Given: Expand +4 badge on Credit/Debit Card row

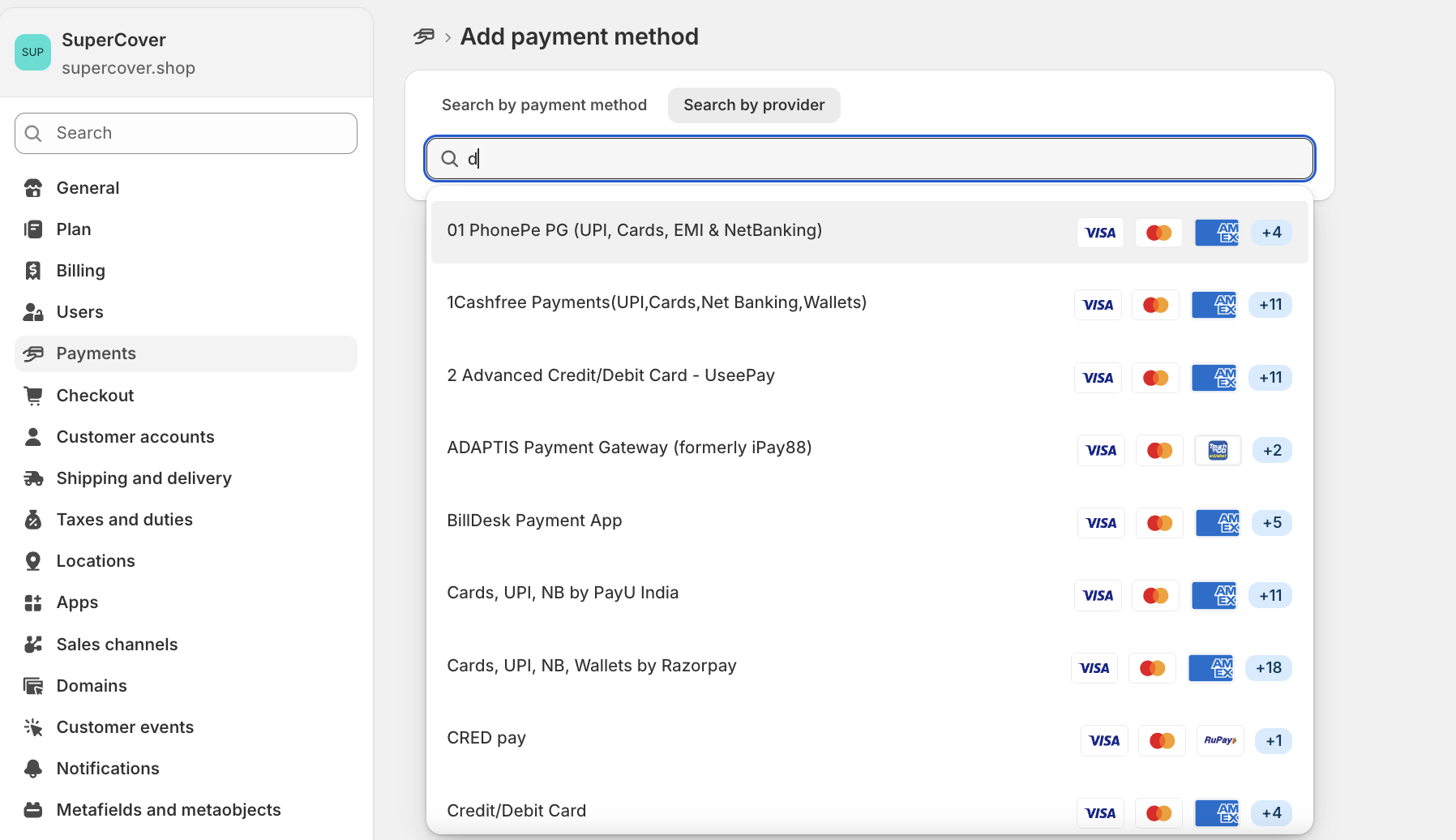Looking at the screenshot, I should tap(1272, 813).
